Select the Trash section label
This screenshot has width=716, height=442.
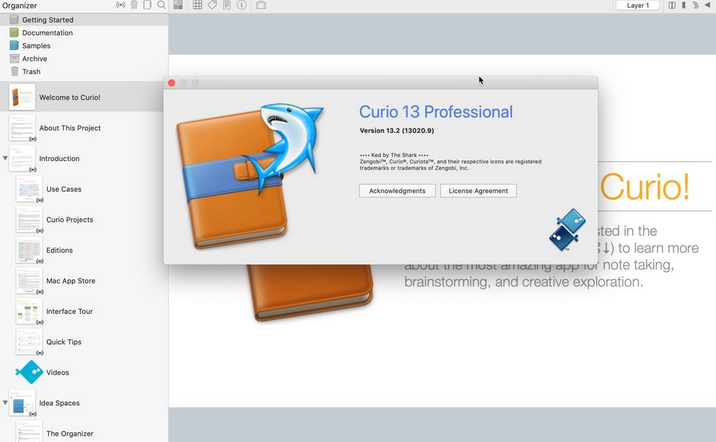31,71
